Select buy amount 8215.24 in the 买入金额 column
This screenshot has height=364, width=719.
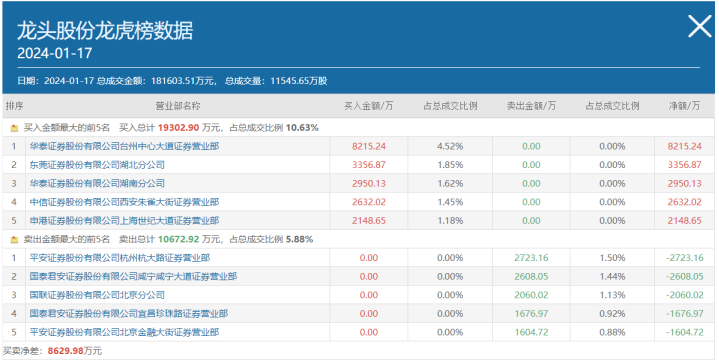click(x=369, y=147)
